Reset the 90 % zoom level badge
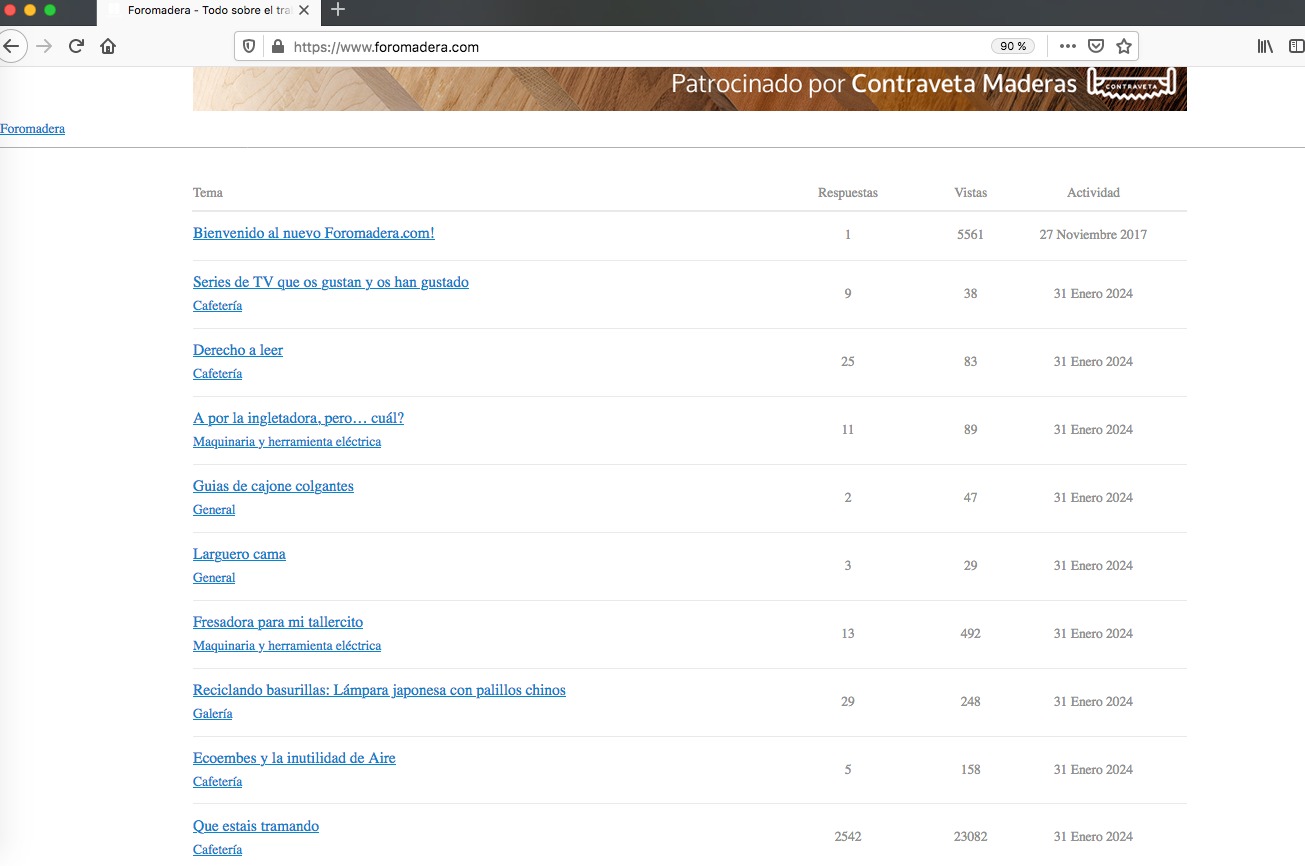 [1013, 46]
